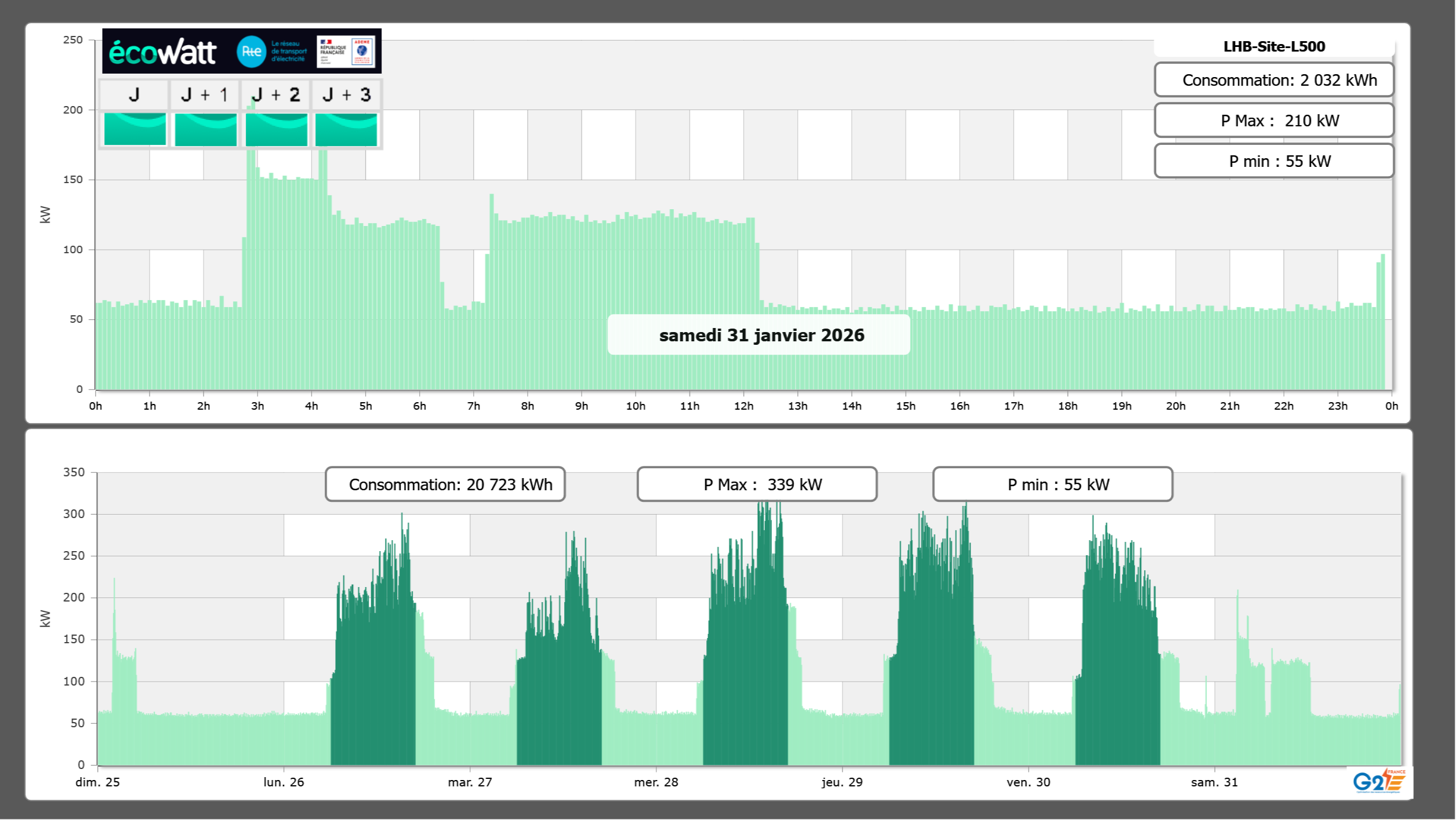
Task: Select the 12h tick on daily chart
Action: (x=743, y=406)
